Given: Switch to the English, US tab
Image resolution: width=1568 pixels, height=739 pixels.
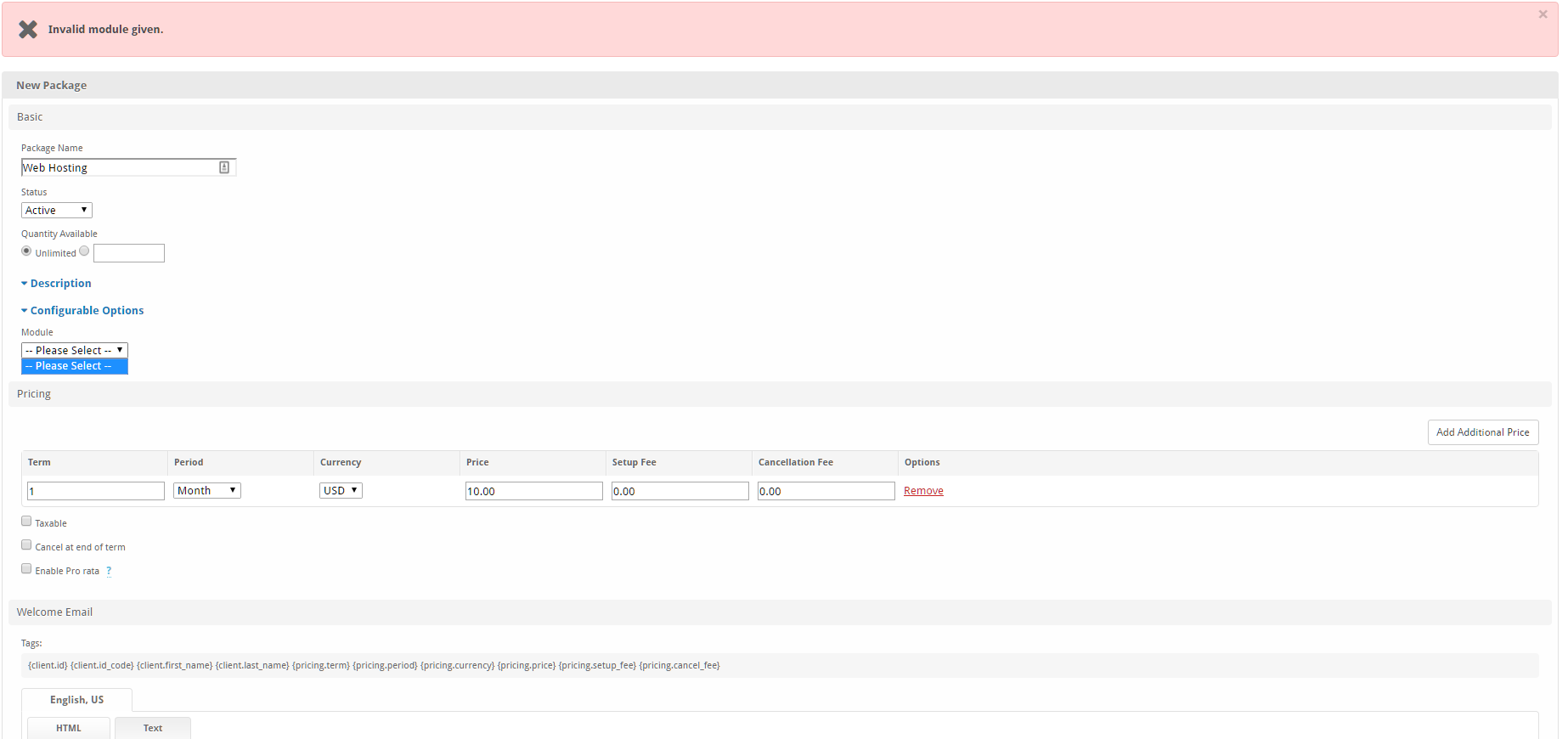Looking at the screenshot, I should coord(76,700).
